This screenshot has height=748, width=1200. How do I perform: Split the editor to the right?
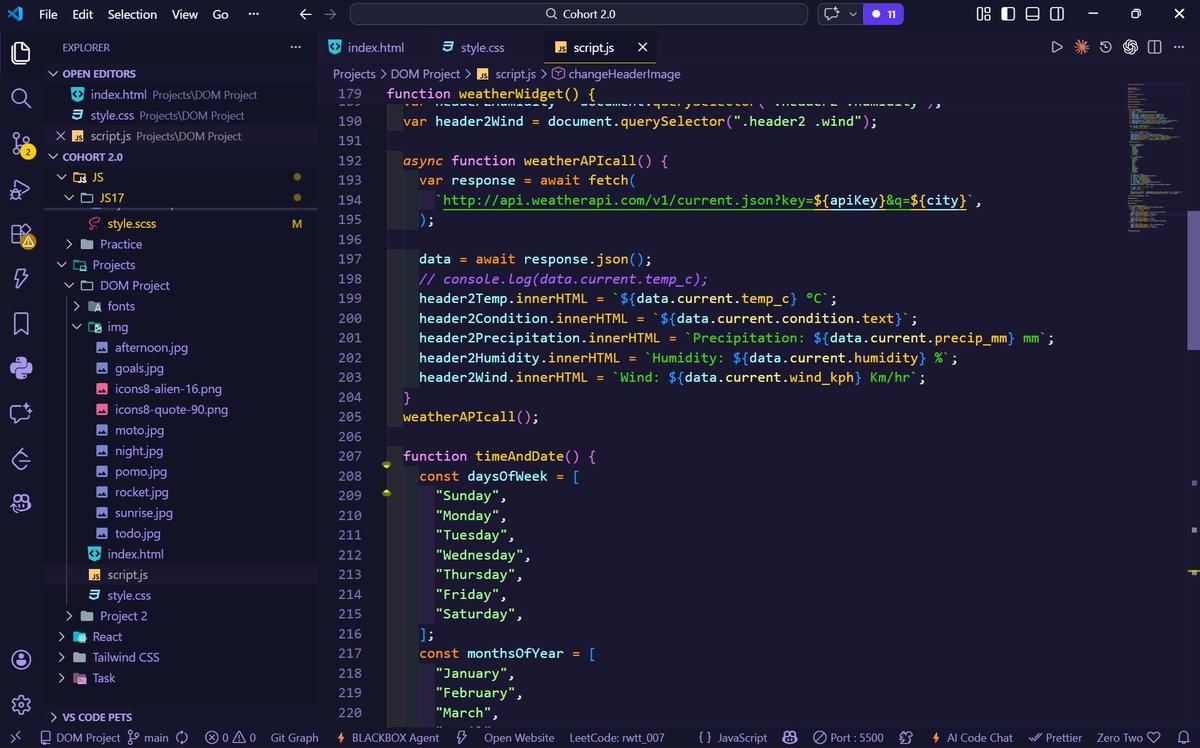coord(1155,47)
